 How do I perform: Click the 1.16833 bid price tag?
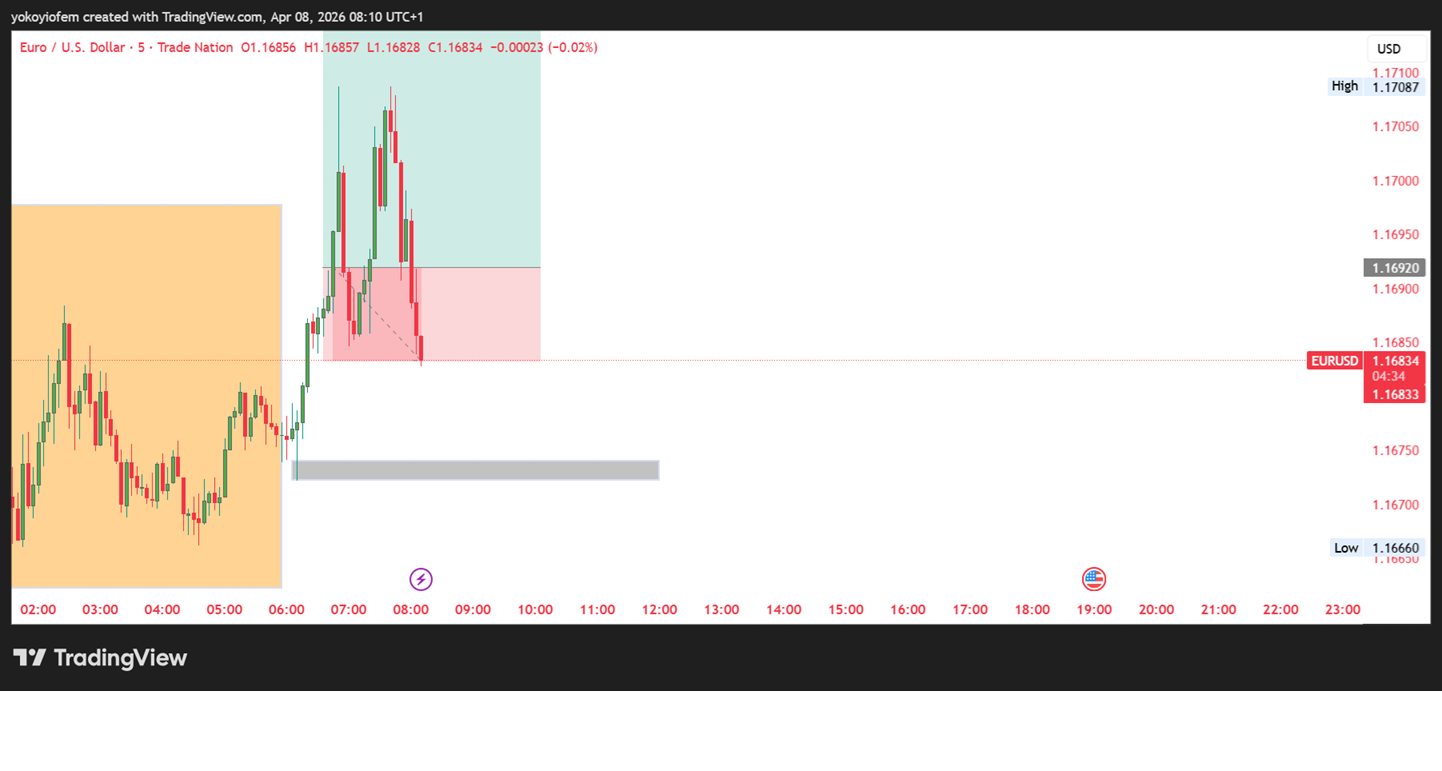click(x=1394, y=395)
